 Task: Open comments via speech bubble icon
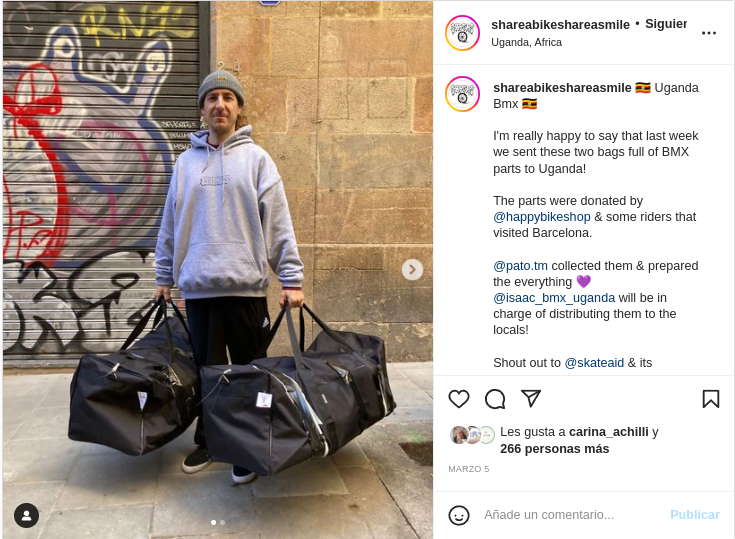click(x=495, y=399)
